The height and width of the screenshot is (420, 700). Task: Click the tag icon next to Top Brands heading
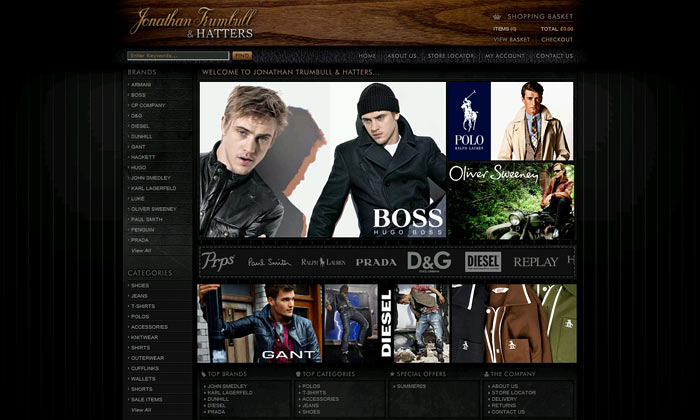pyautogui.click(x=204, y=374)
